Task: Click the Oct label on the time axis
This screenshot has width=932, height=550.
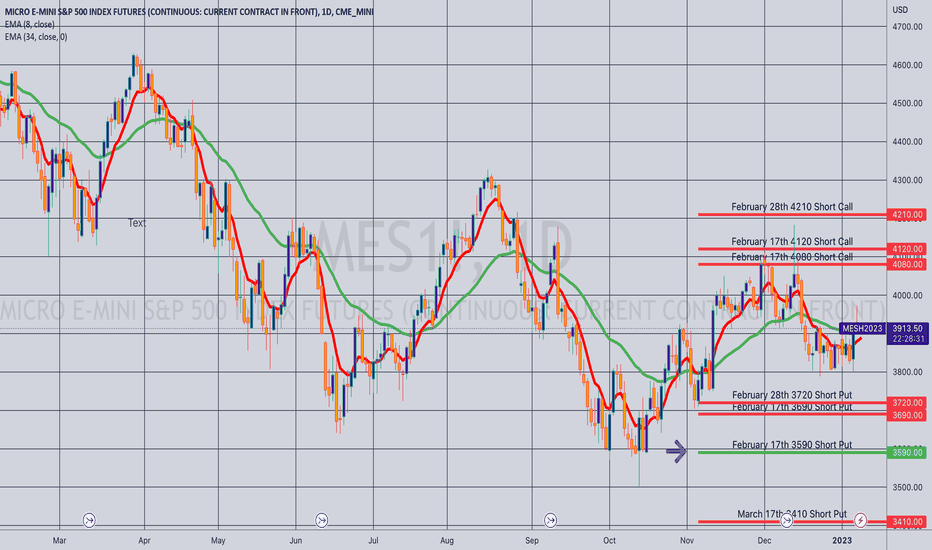Action: pyautogui.click(x=609, y=540)
